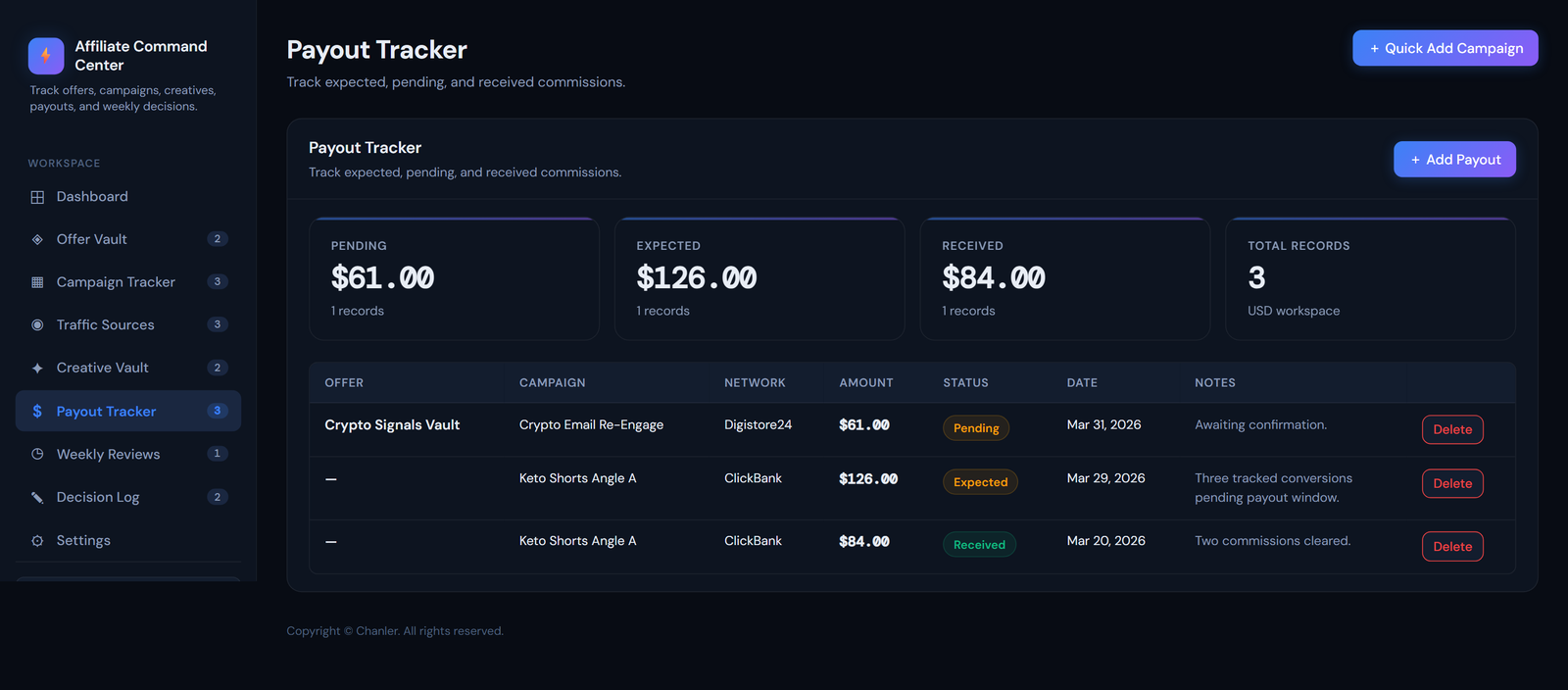Select the Total Records summary card
The height and width of the screenshot is (690, 1568).
(x=1371, y=279)
